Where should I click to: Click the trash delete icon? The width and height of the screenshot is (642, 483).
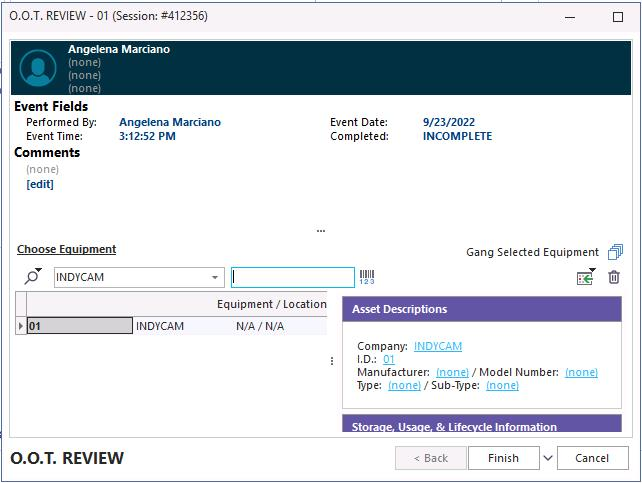(x=614, y=277)
